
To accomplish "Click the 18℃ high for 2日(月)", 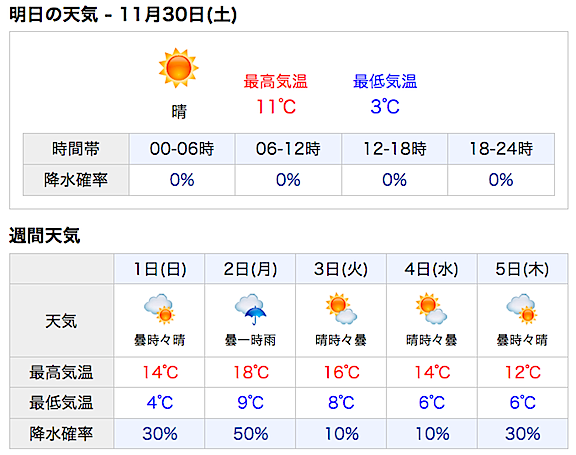I will 251,372.
